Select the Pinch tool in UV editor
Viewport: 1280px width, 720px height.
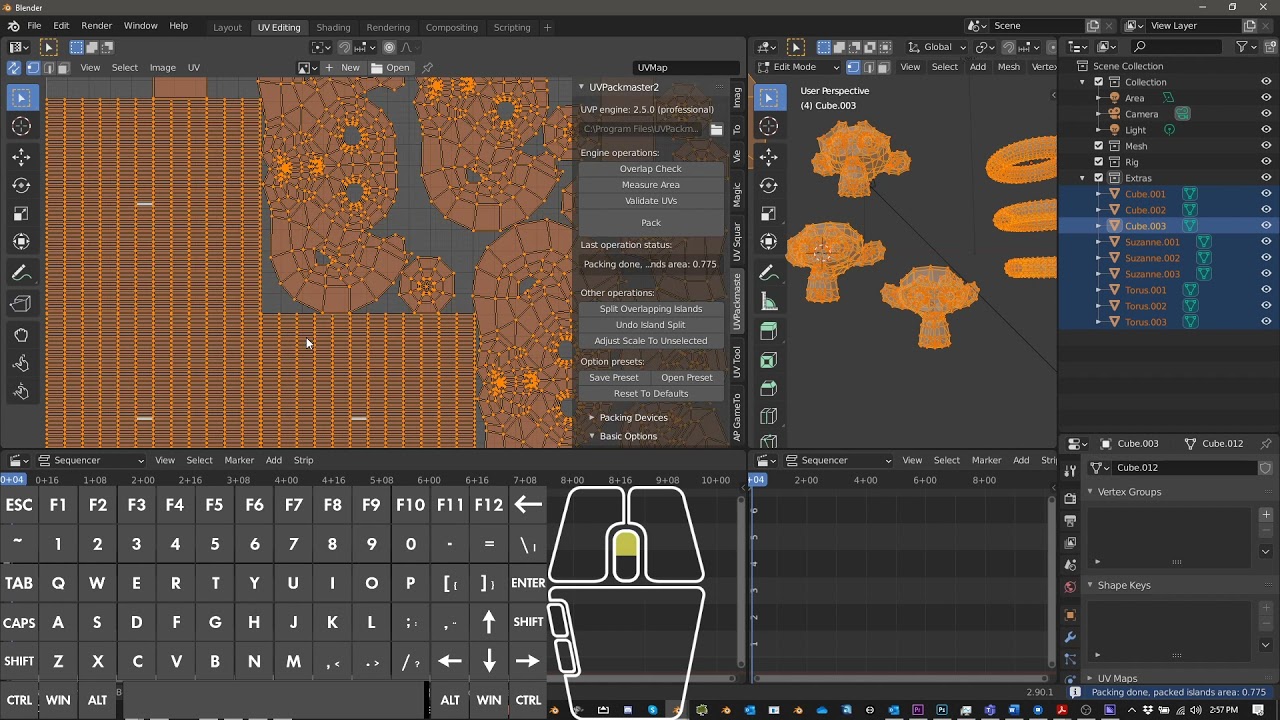(x=21, y=391)
